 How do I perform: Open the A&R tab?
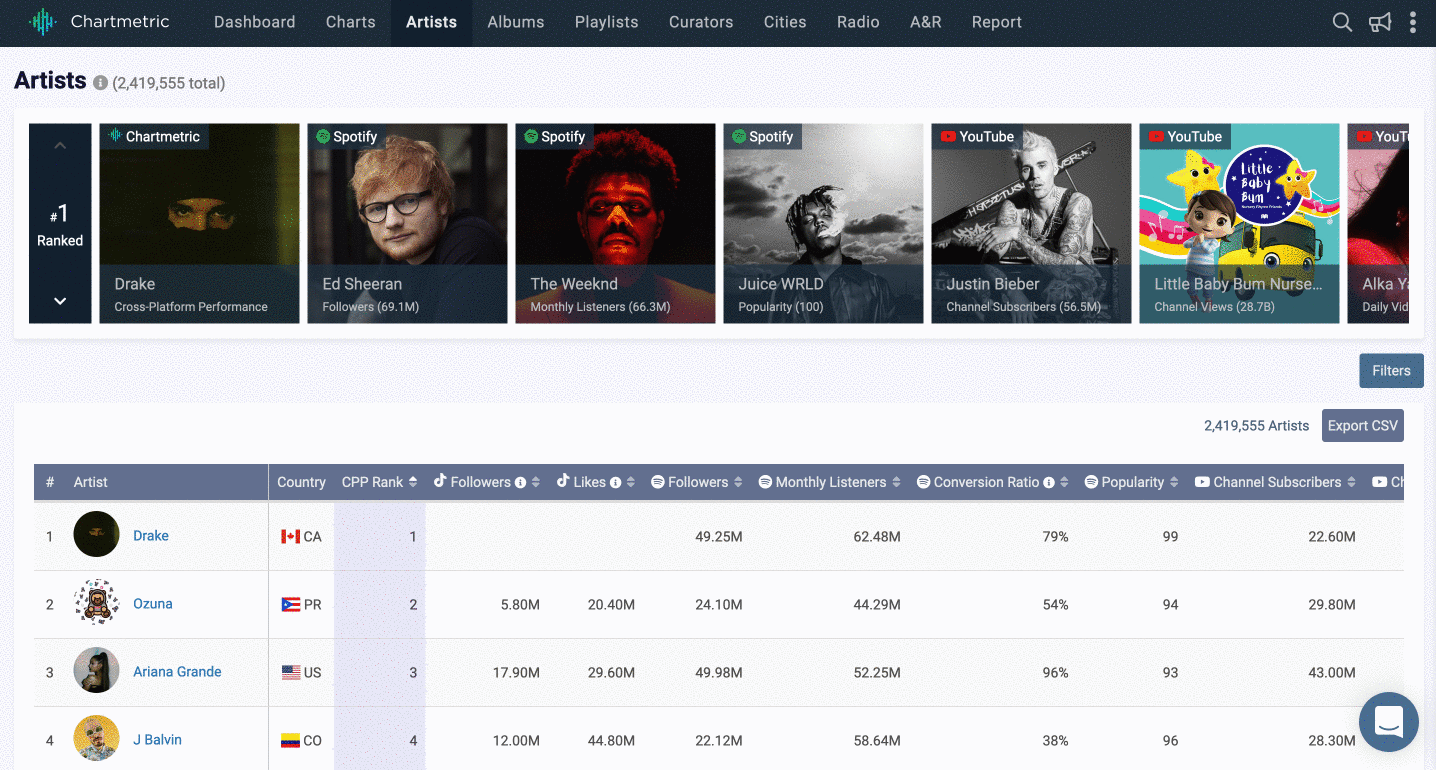pos(926,22)
